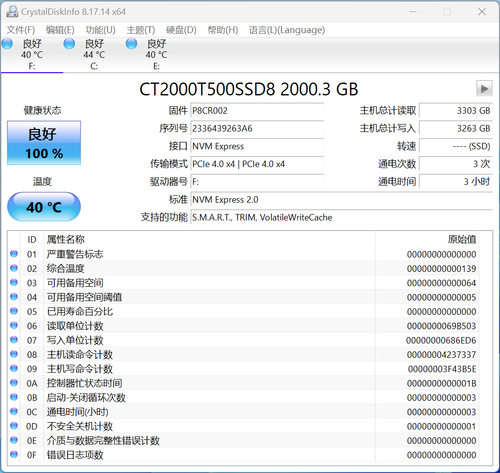Click the status dot for attribute 05

[x=14, y=311]
